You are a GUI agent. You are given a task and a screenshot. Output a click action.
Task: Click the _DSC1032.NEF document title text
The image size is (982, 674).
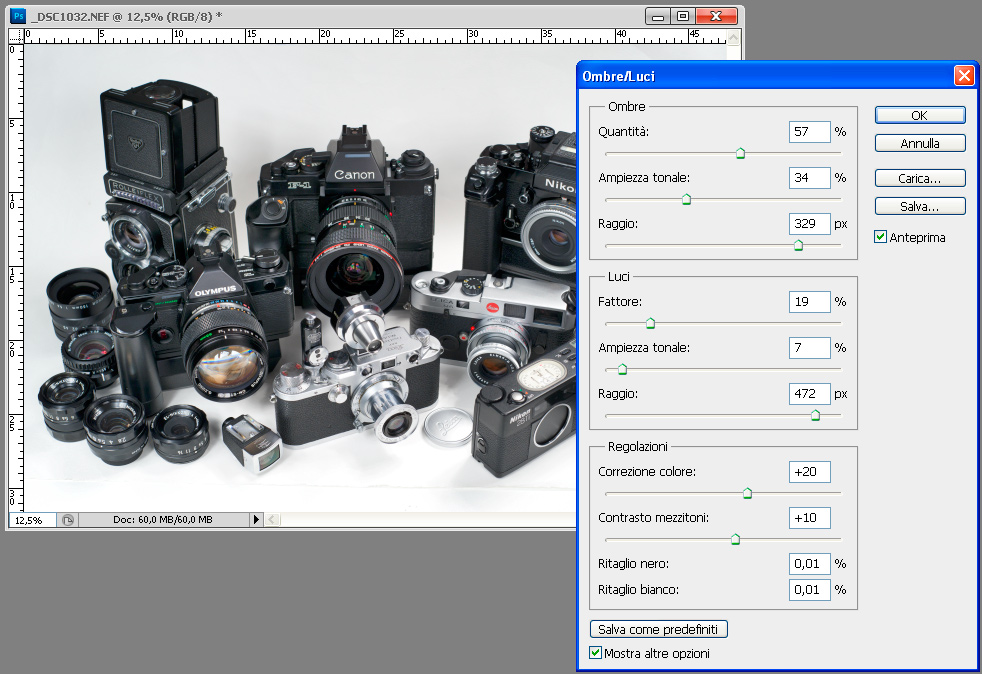pos(126,16)
